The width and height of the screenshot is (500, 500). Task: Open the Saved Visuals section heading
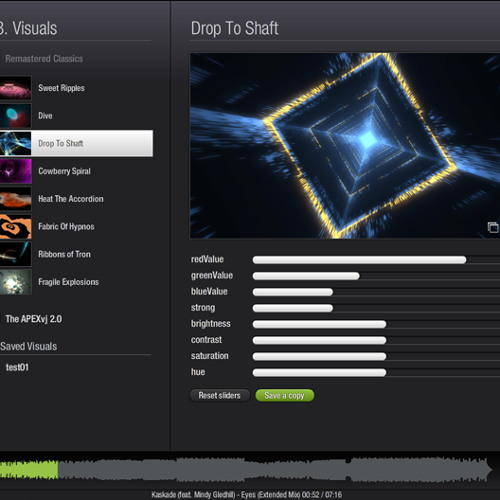pyautogui.click(x=29, y=346)
